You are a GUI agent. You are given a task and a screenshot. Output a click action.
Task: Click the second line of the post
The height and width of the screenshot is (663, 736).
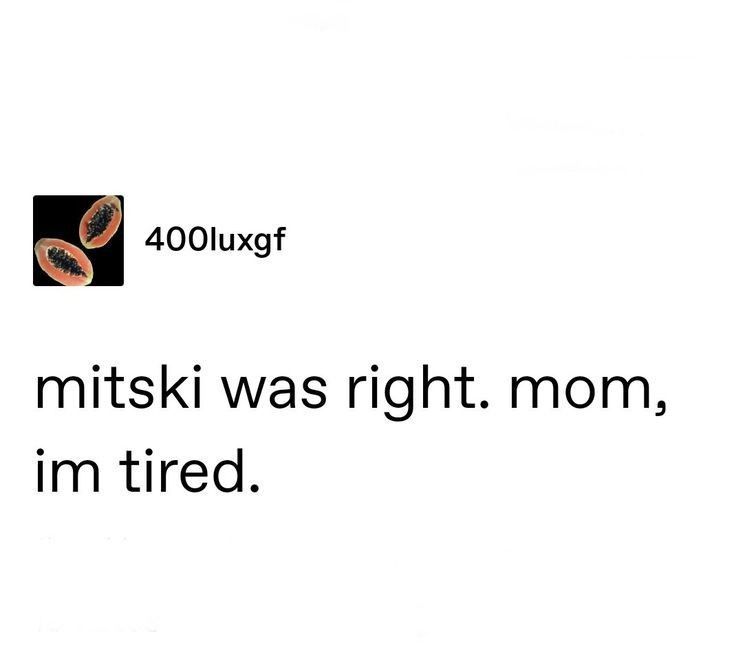148,470
